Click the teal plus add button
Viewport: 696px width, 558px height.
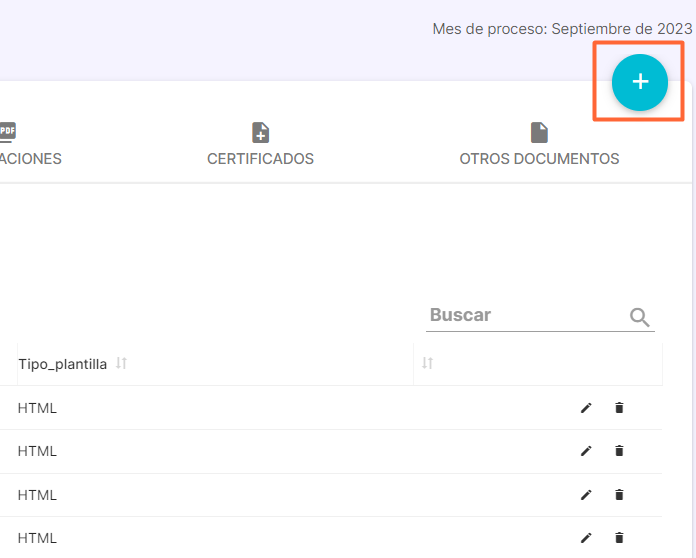click(x=640, y=82)
